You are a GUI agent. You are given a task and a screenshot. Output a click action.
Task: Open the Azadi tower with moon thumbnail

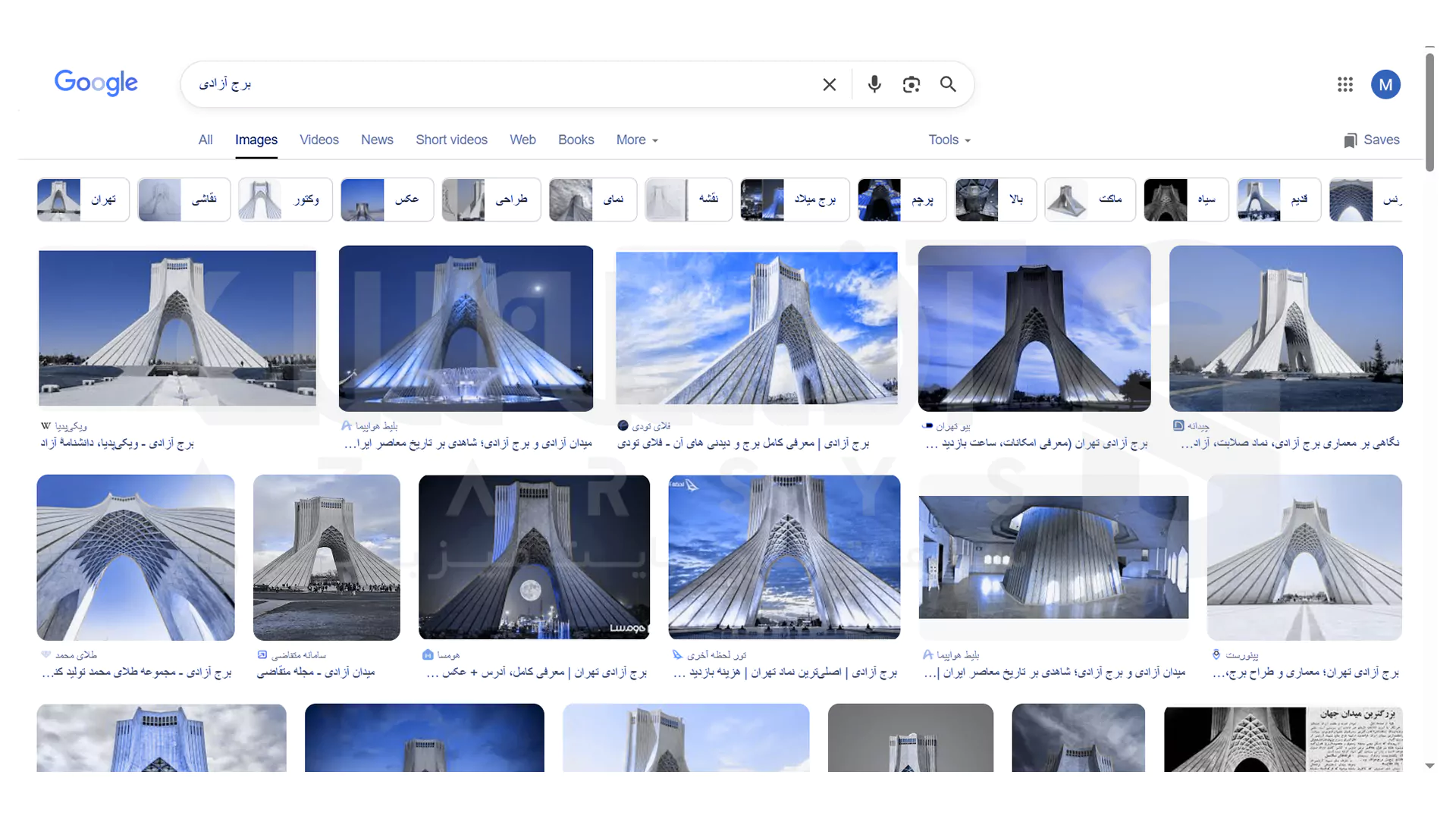point(534,557)
